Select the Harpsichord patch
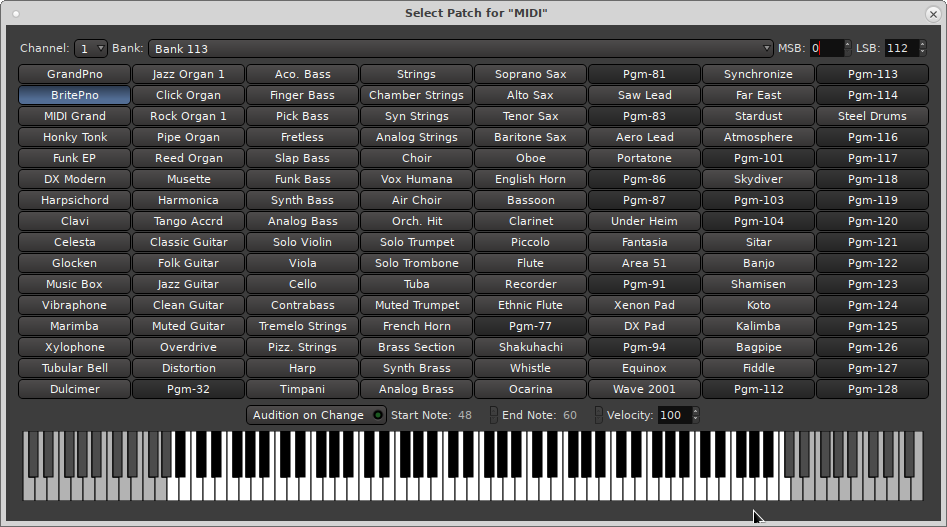 pyautogui.click(x=74, y=200)
